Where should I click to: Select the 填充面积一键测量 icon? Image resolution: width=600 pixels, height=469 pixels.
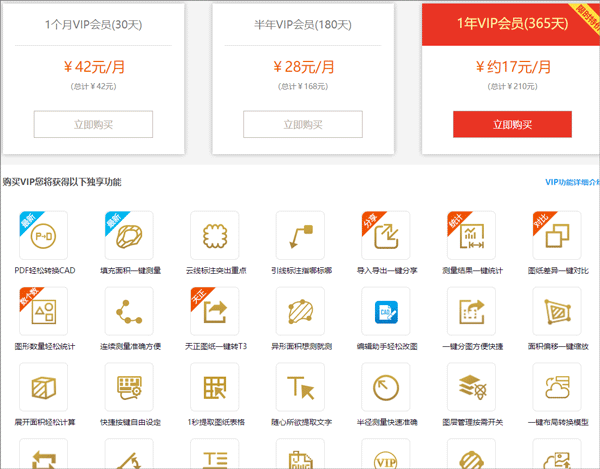pos(129,235)
